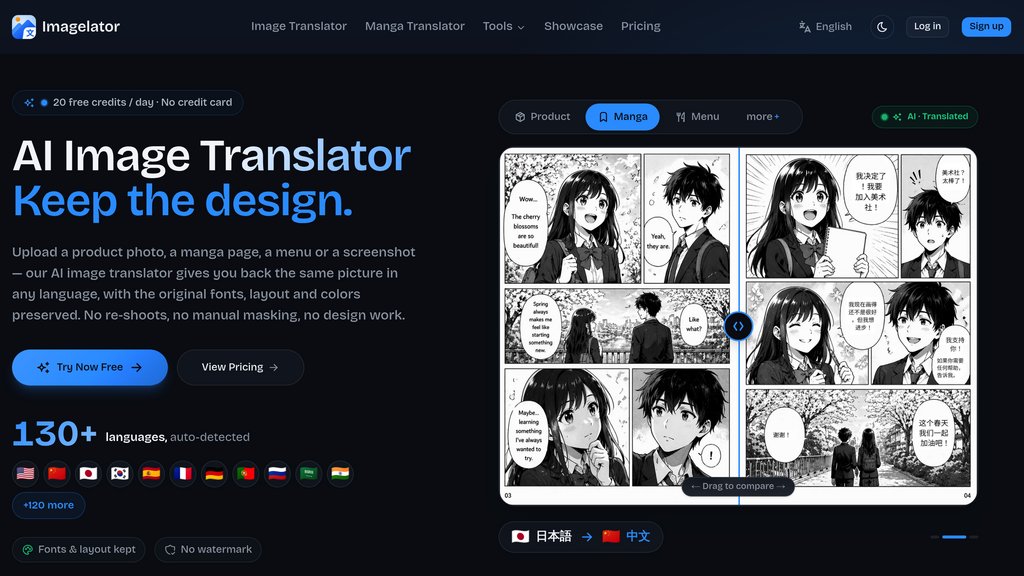
Task: Go to the Manga Translator page
Action: (415, 26)
